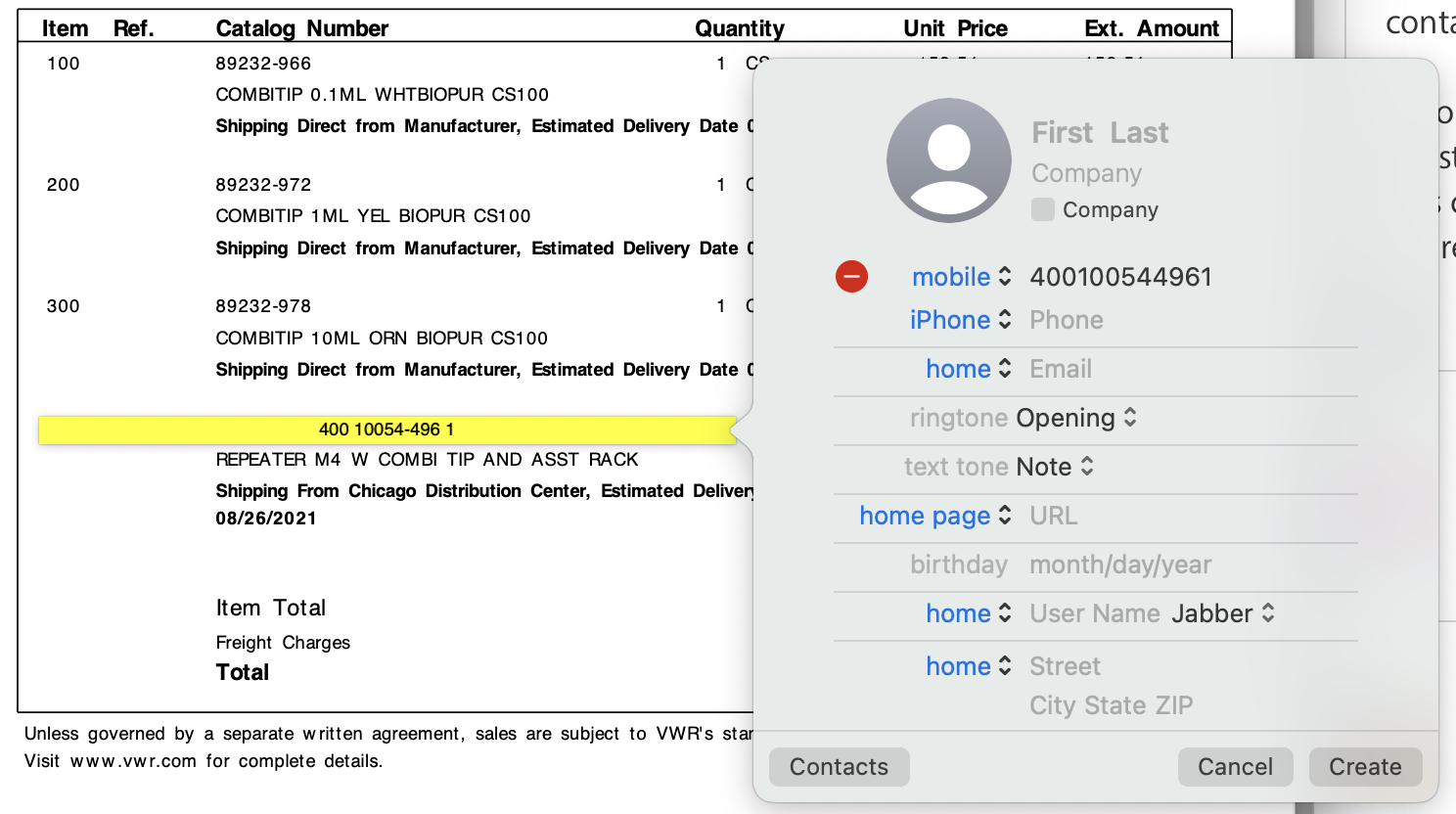Viewport: 1456px width, 814px height.
Task: Click the Contacts button
Action: tap(840, 767)
